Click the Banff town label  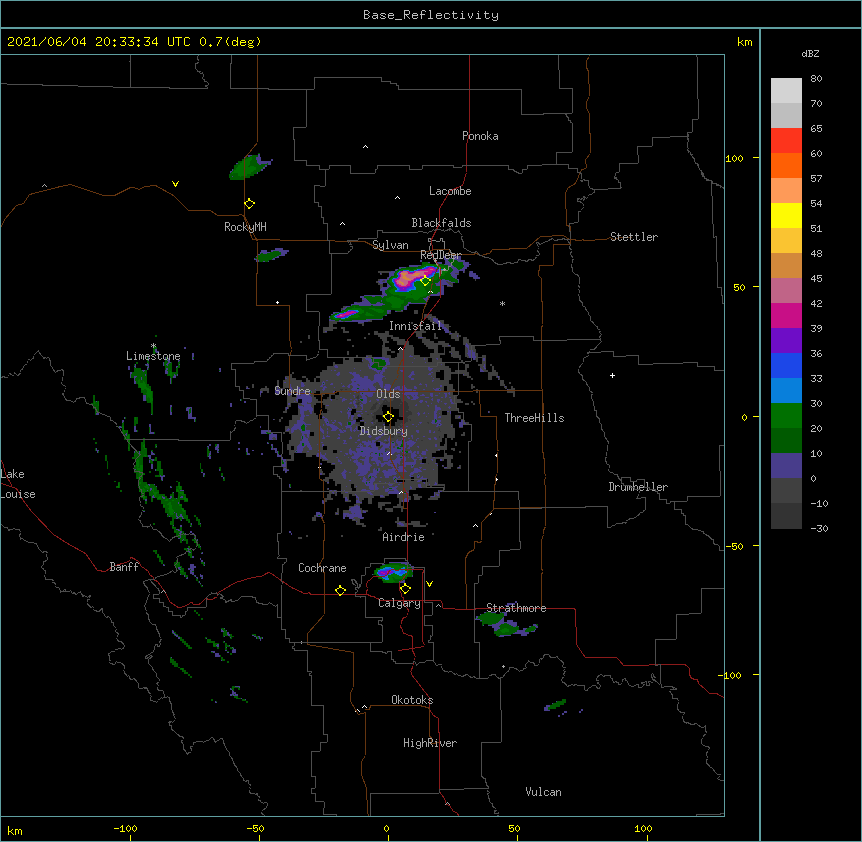(124, 567)
